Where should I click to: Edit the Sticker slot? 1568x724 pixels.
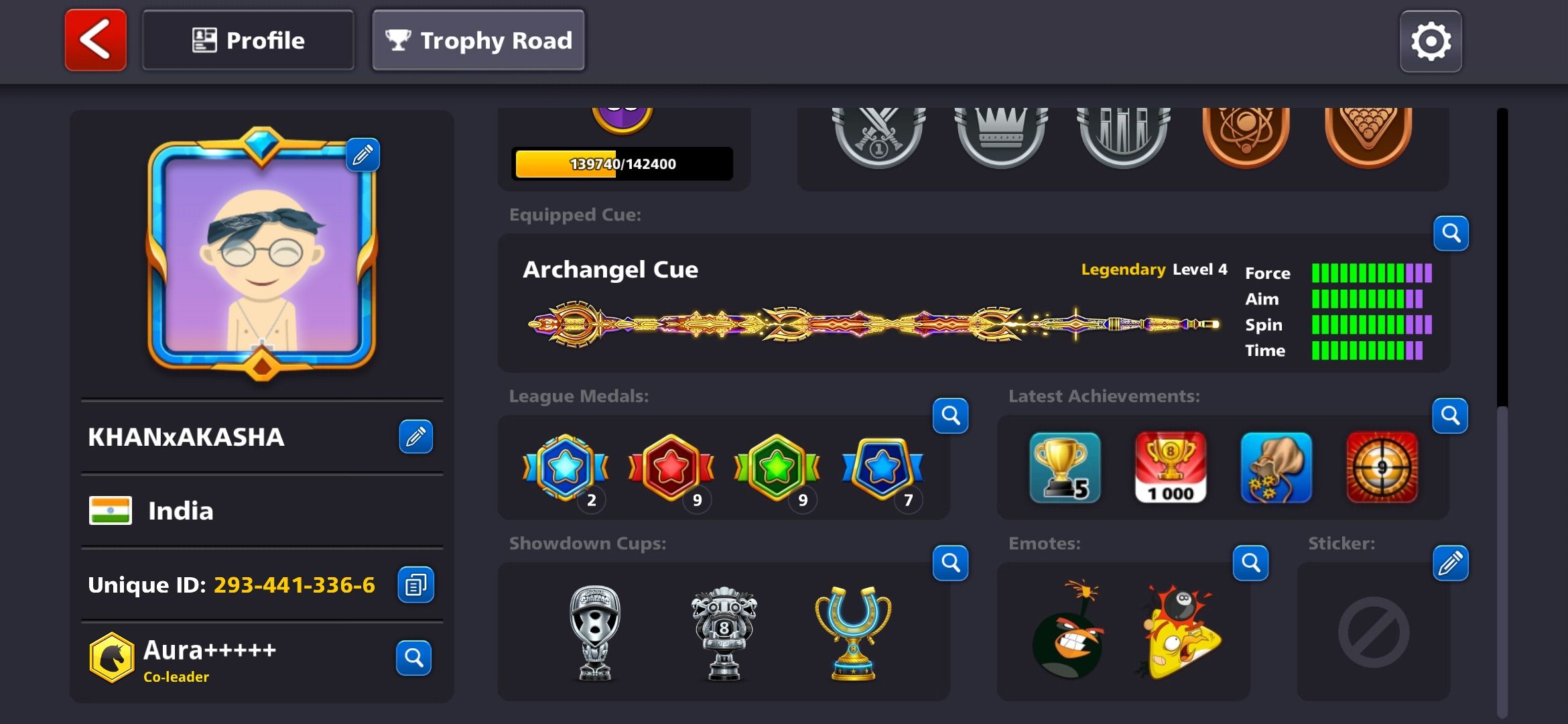pyautogui.click(x=1450, y=562)
